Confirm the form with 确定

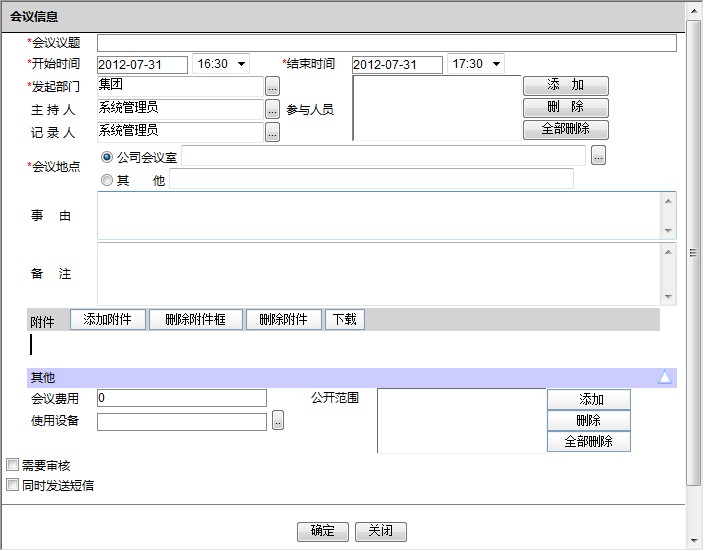[323, 532]
